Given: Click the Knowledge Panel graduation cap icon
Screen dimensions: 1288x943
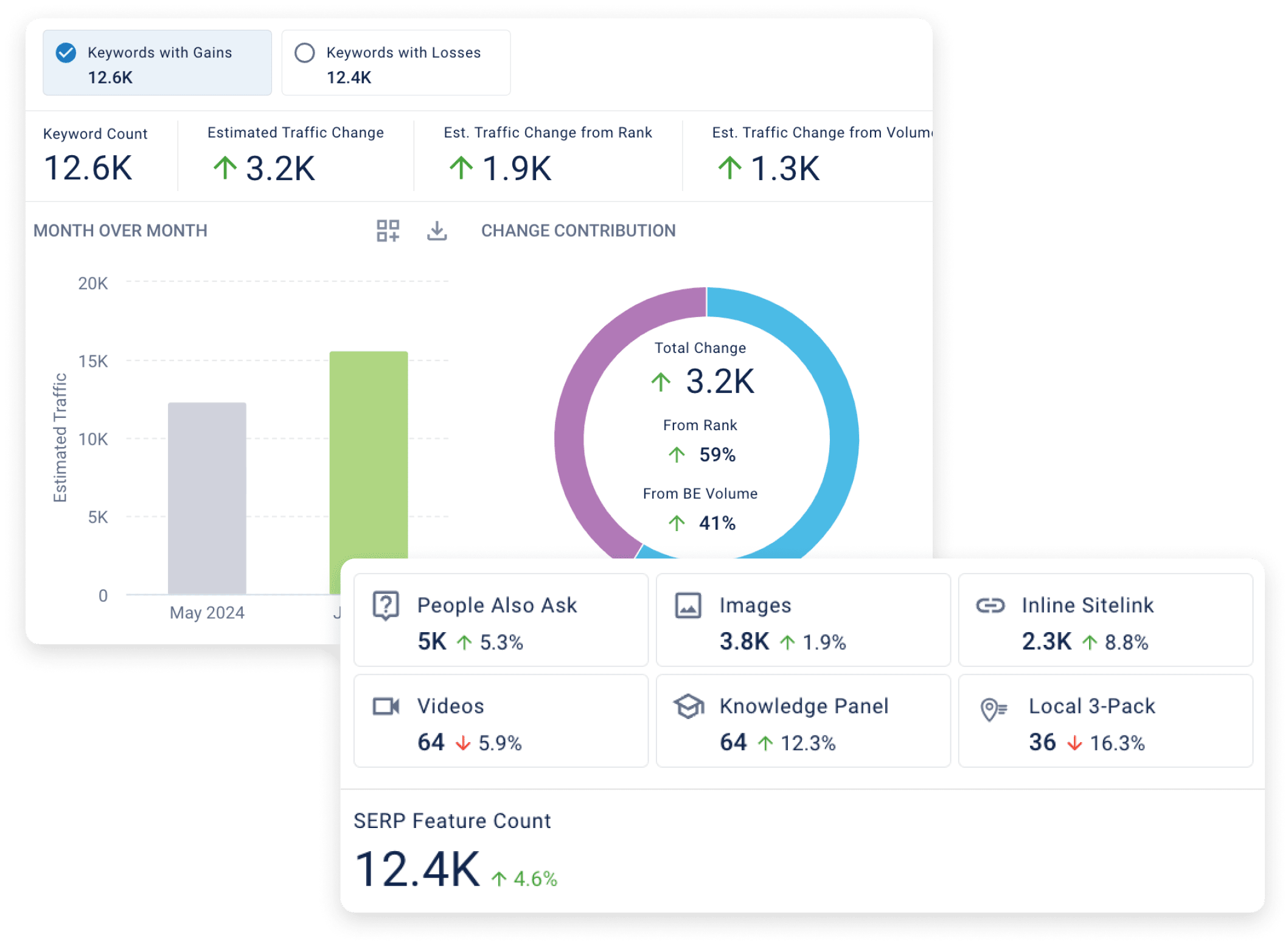Looking at the screenshot, I should (x=688, y=706).
